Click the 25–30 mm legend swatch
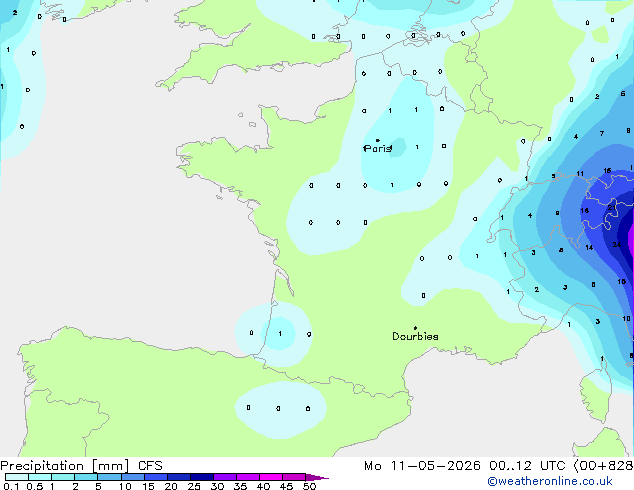Viewport: 634px width, 490px height. coord(202,477)
